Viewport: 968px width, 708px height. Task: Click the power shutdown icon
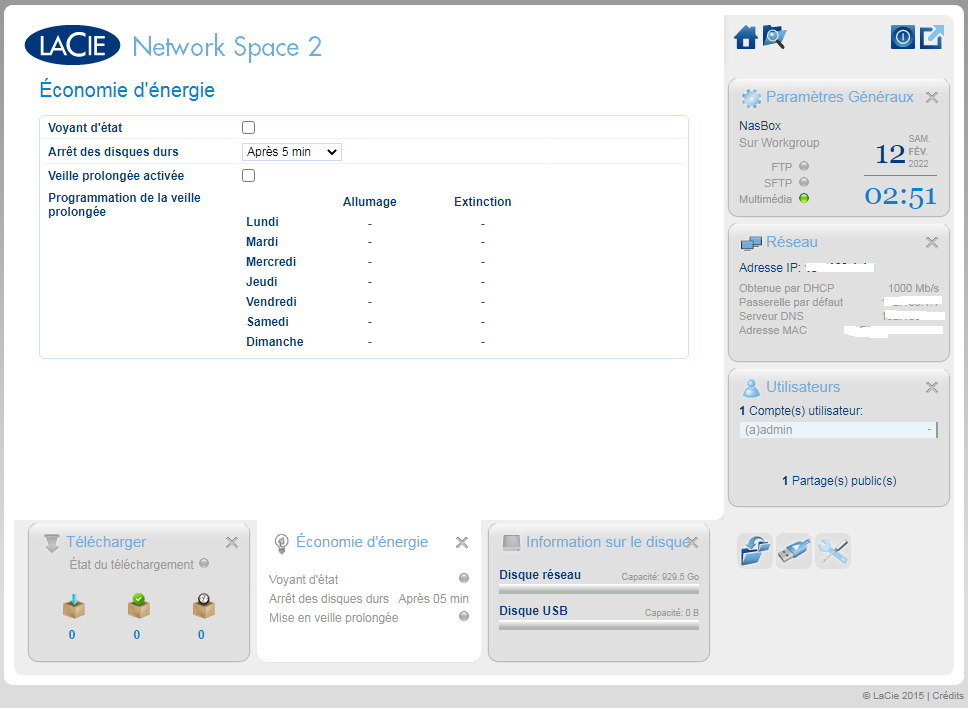[902, 38]
